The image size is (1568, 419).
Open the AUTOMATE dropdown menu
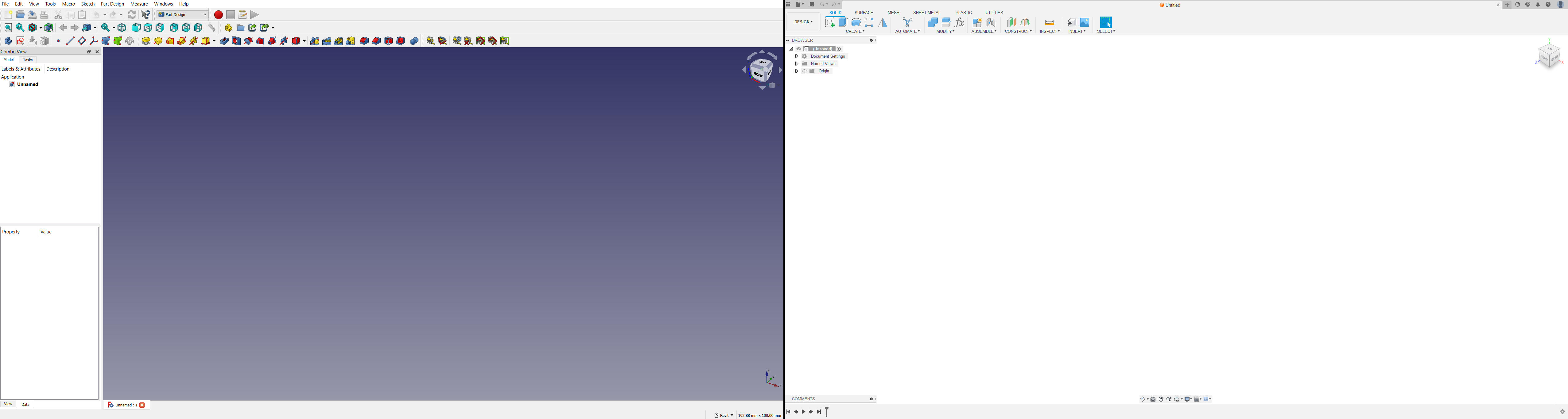tap(907, 32)
